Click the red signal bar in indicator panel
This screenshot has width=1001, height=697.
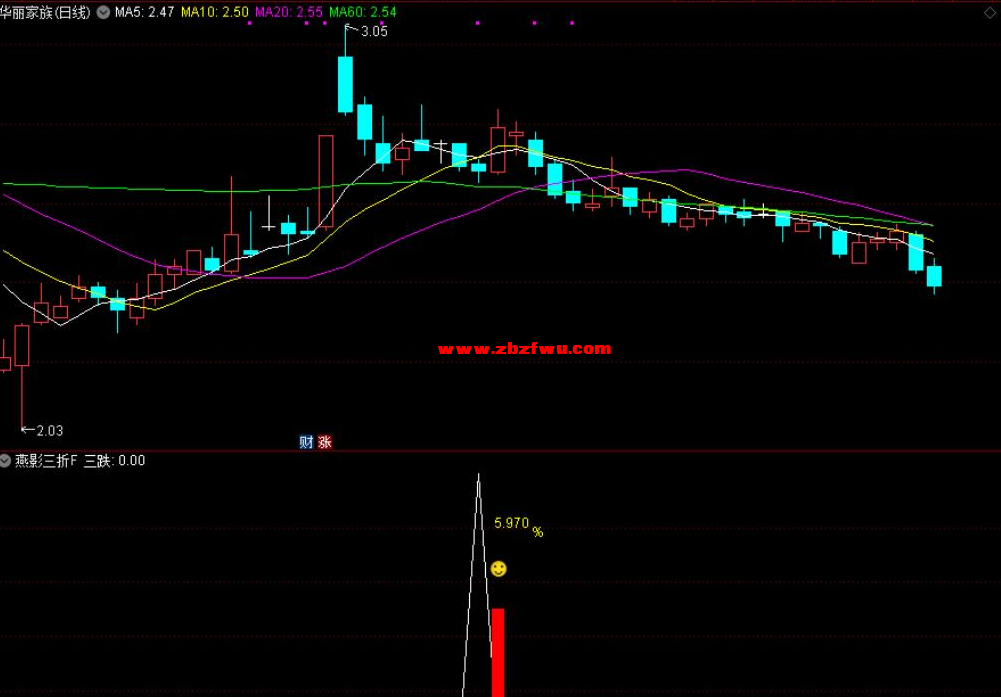[x=498, y=652]
